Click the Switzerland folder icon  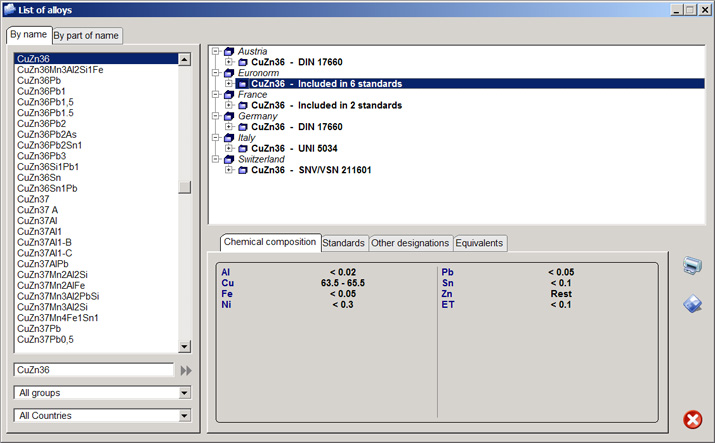229,159
